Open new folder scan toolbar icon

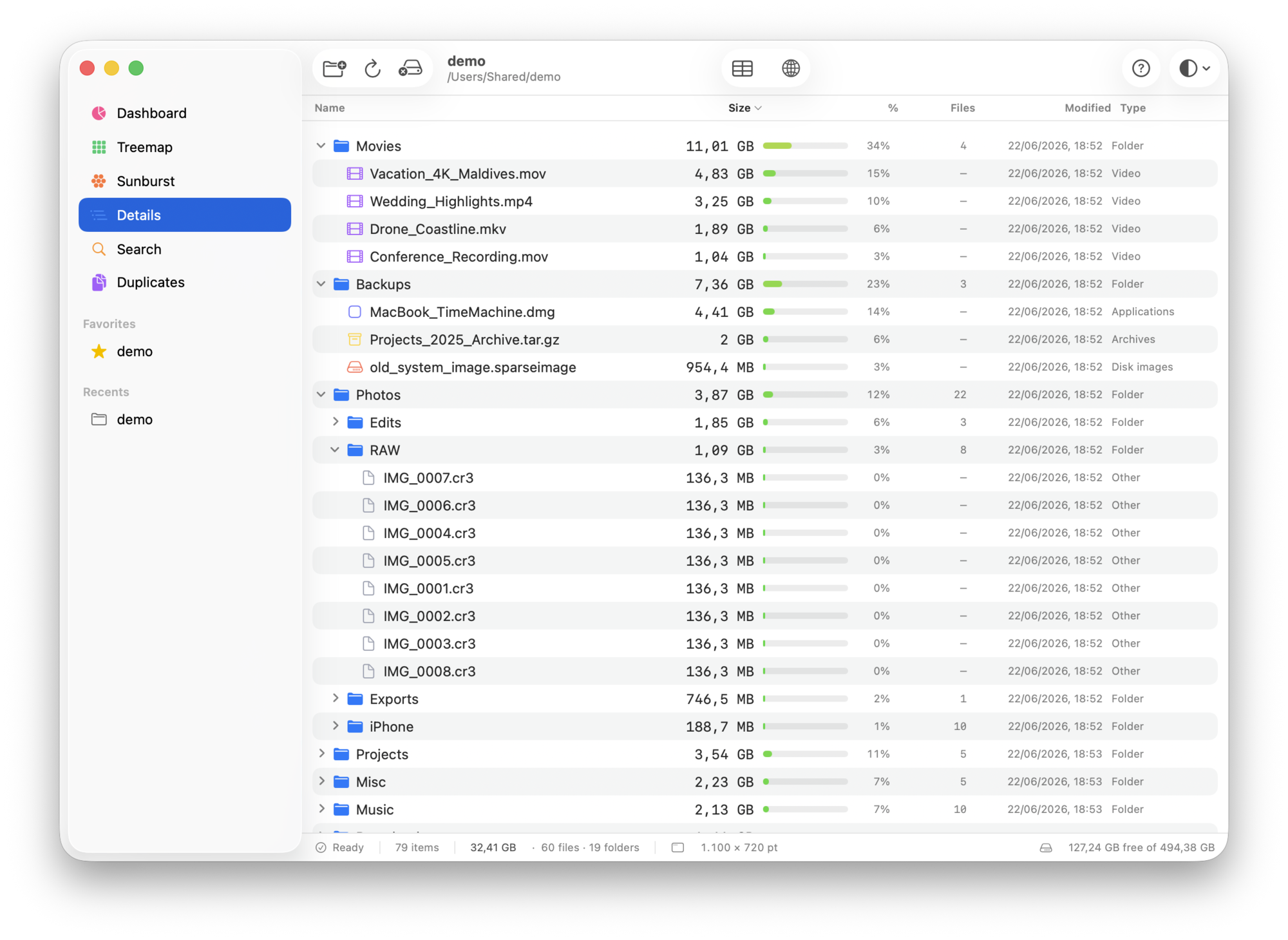[334, 68]
